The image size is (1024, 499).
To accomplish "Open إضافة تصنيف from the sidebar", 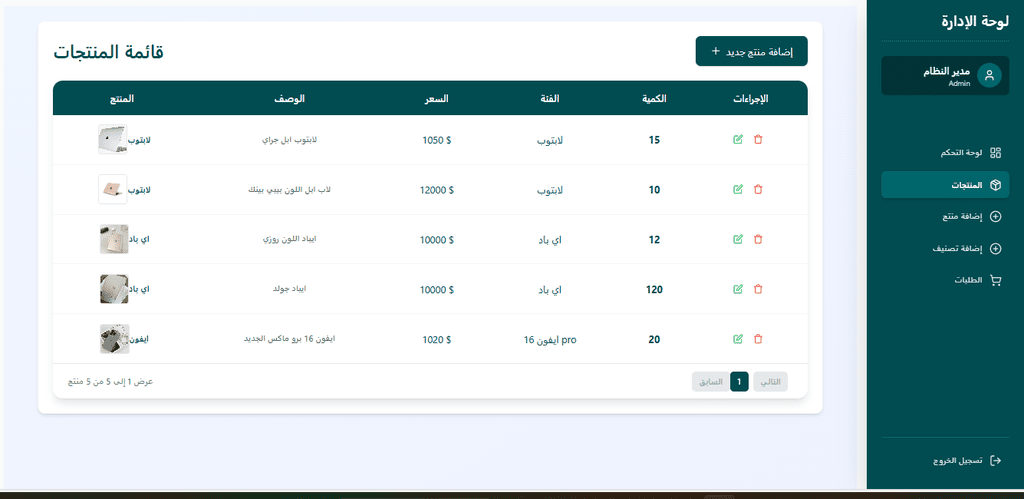I will pos(945,249).
